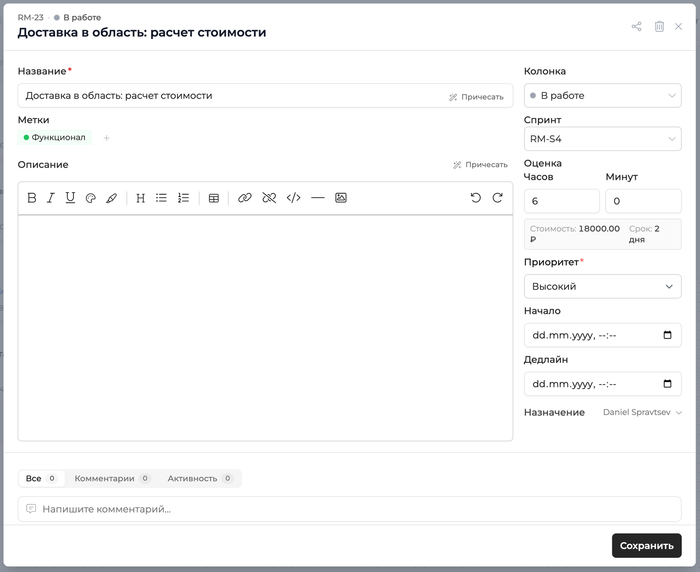Open text color palette icon
This screenshot has width=700, height=572.
click(x=91, y=198)
